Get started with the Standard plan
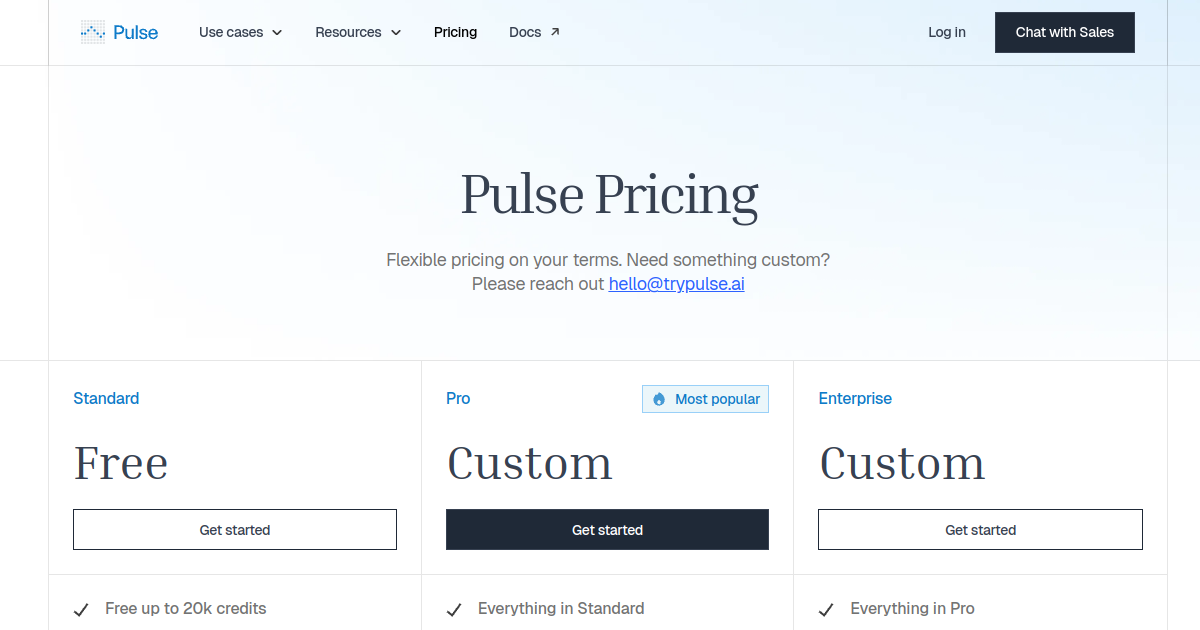 [x=235, y=529]
